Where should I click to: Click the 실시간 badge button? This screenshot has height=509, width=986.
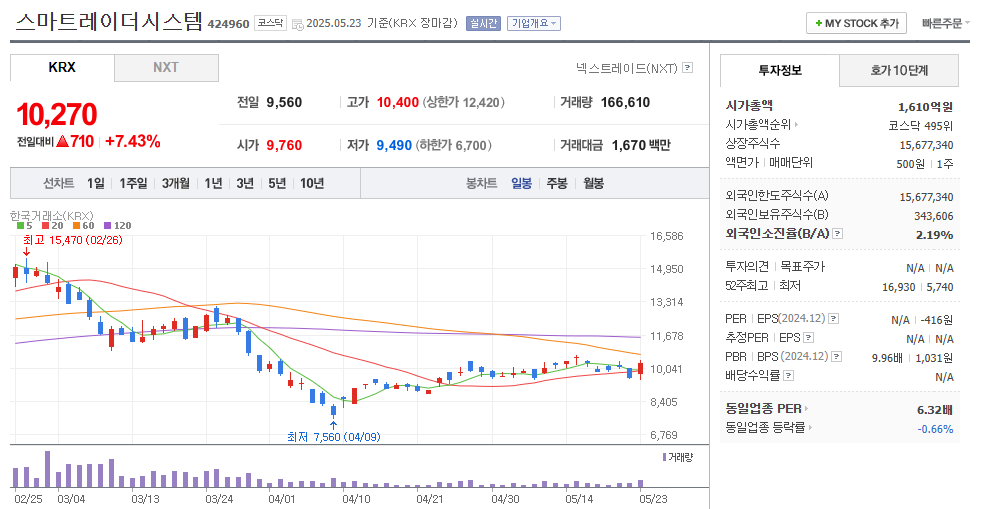tap(483, 23)
